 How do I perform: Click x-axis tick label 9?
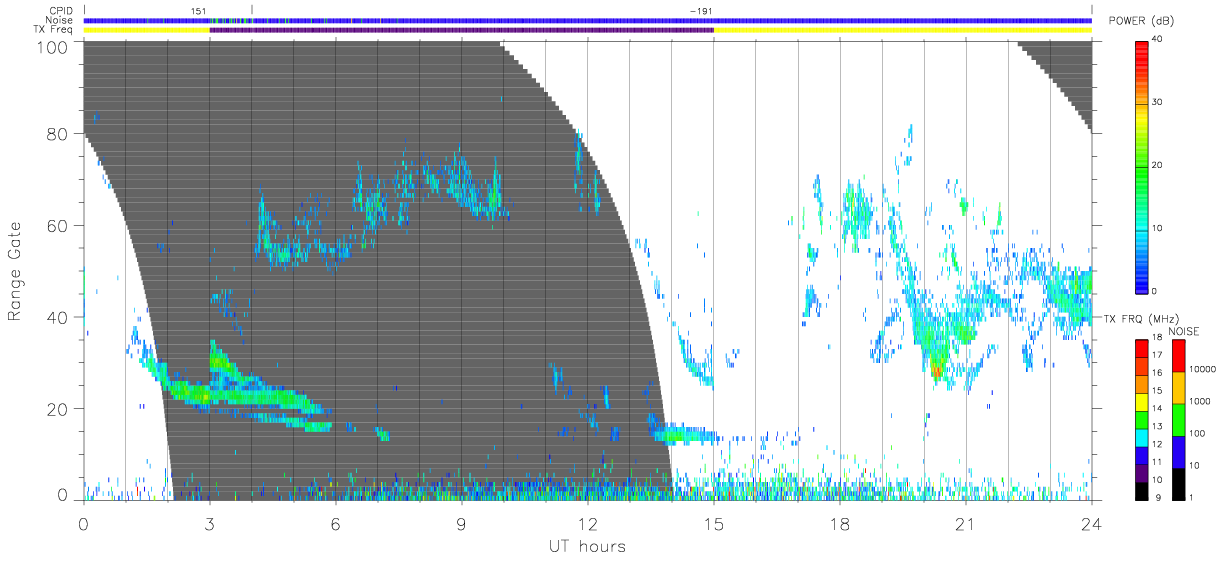tap(461, 524)
